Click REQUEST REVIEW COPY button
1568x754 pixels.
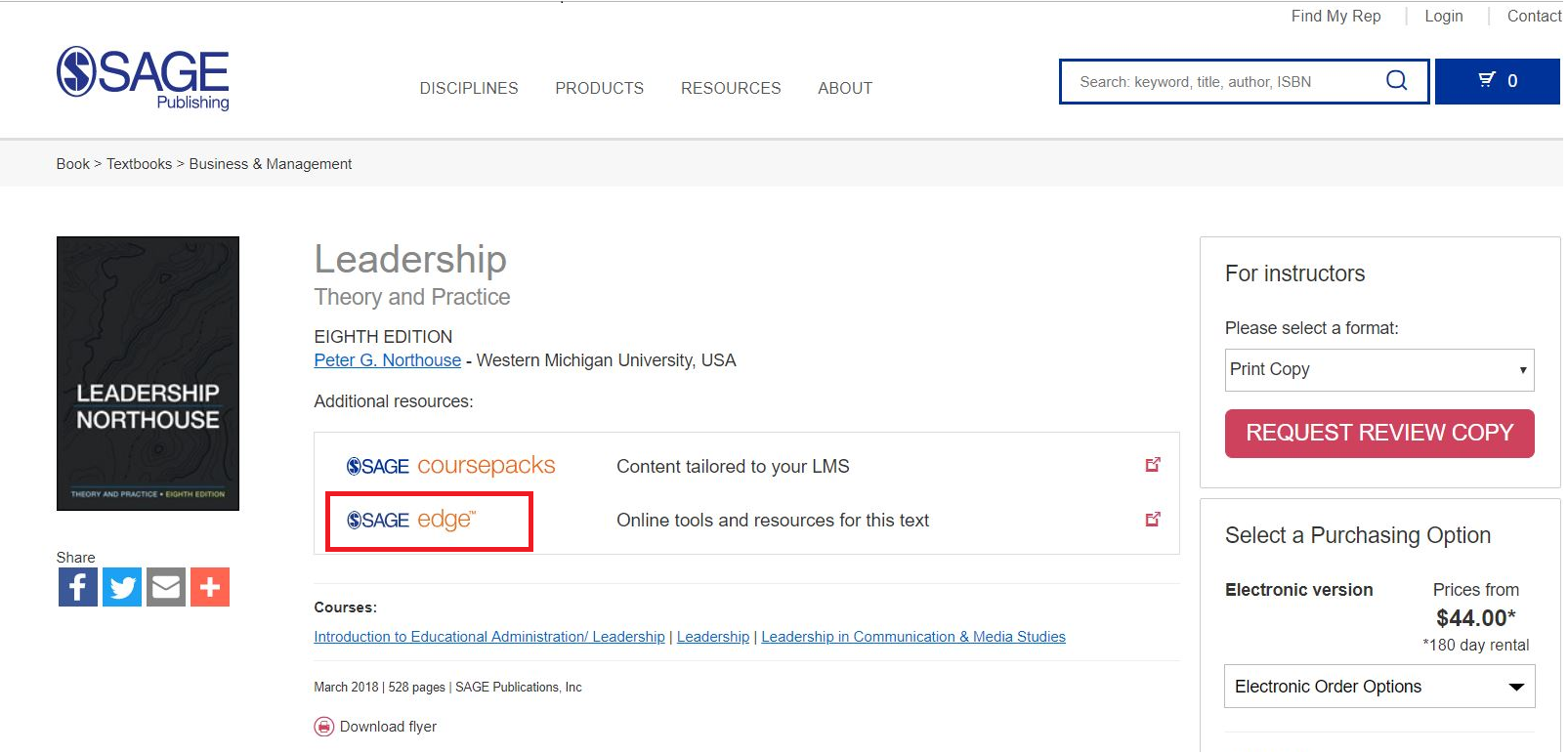click(1379, 433)
